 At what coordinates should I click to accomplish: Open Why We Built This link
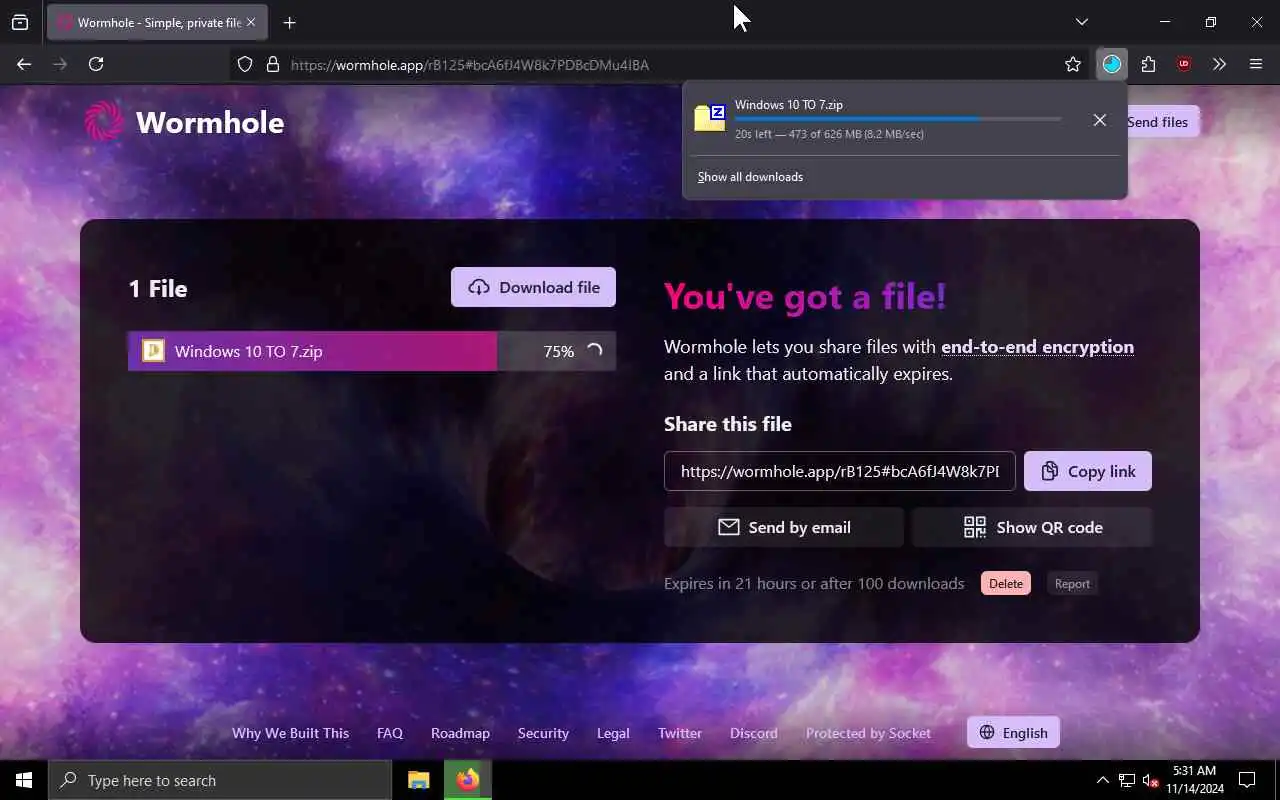tap(290, 733)
